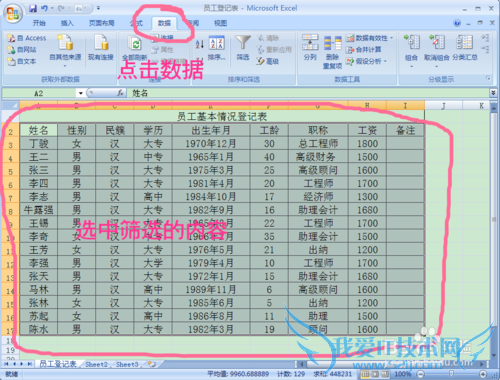500x380 pixels.
Task: Click Reapply filter (重新应用)
Action: [274, 50]
